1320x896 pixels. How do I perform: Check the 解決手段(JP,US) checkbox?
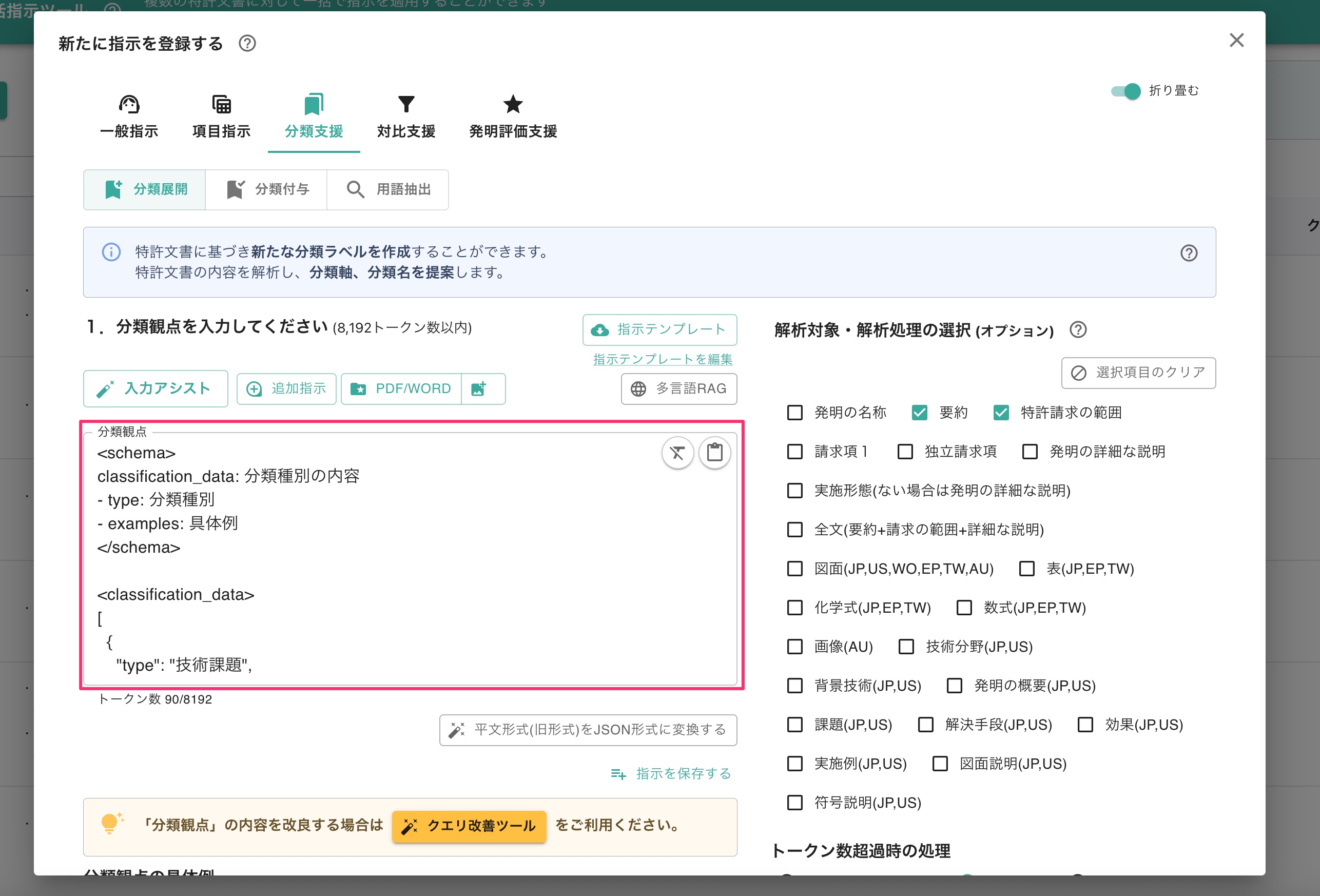(926, 725)
